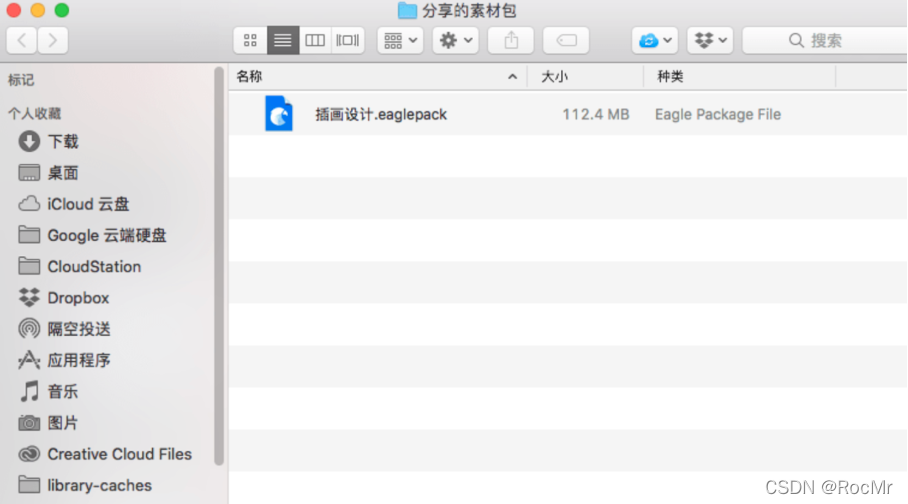Click the 图片 camera icon
This screenshot has height=504, width=908.
(x=29, y=423)
